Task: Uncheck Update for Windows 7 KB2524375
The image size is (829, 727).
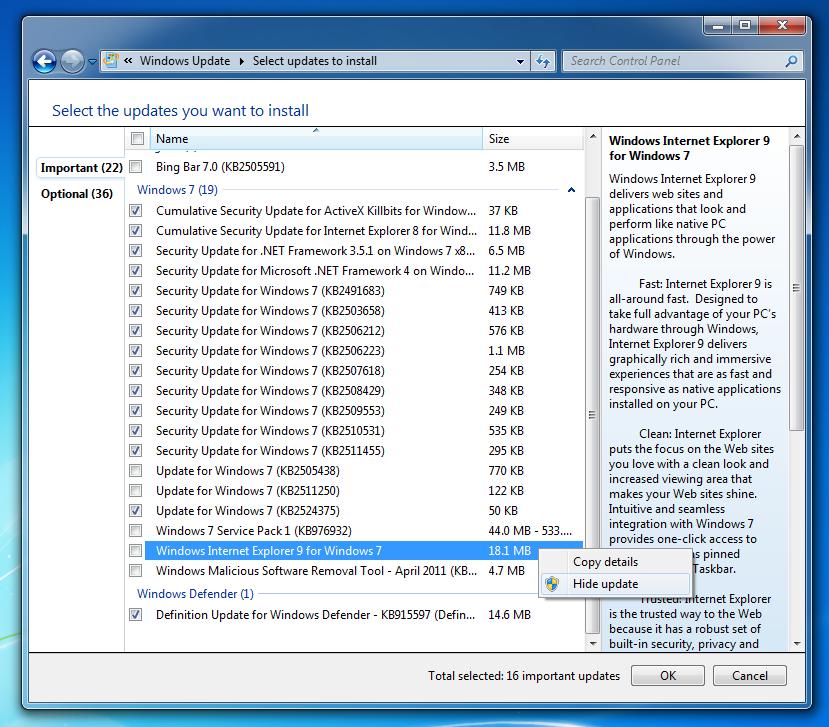Action: pyautogui.click(x=136, y=511)
